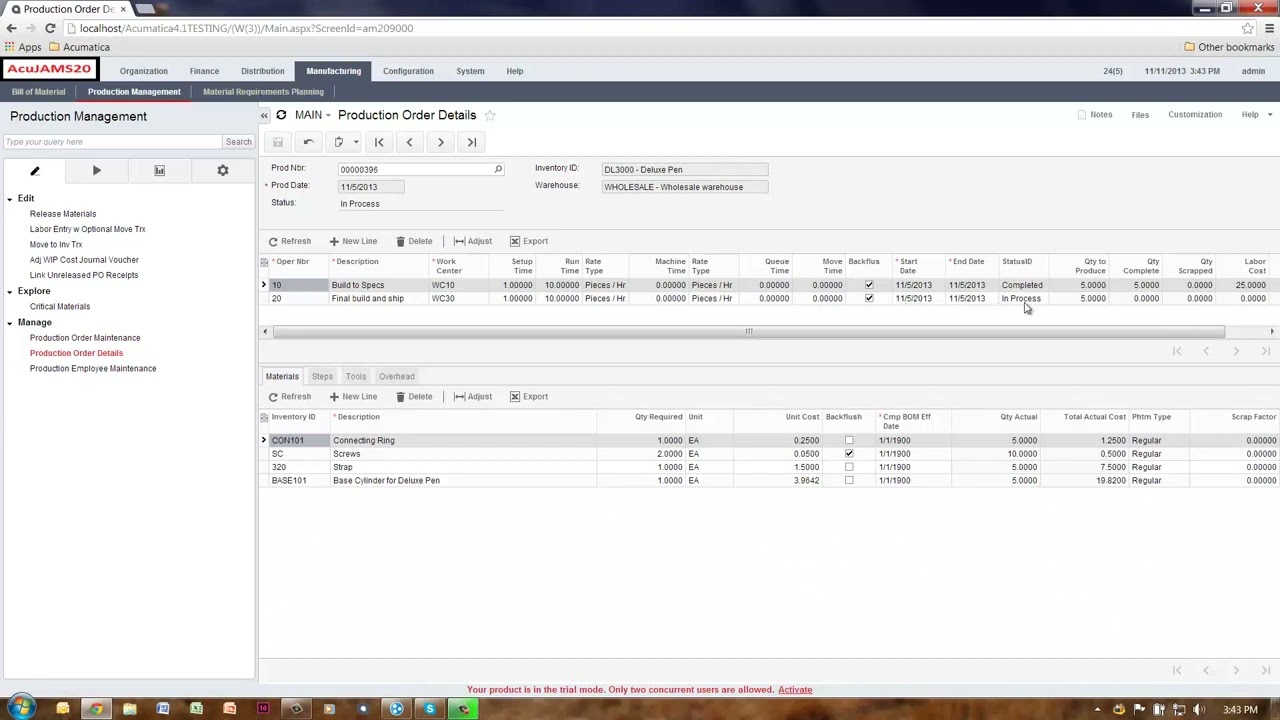Click Windows Start button
The height and width of the screenshot is (720, 1280).
(21, 709)
